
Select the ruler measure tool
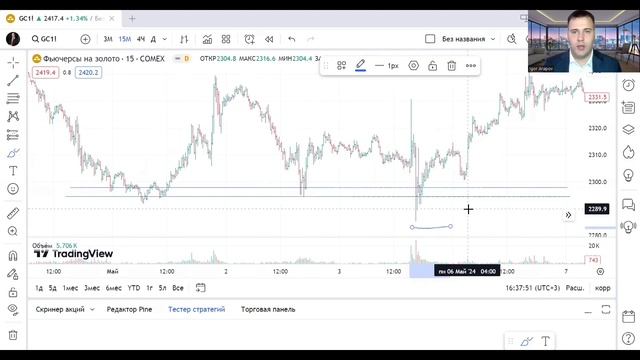click(13, 213)
